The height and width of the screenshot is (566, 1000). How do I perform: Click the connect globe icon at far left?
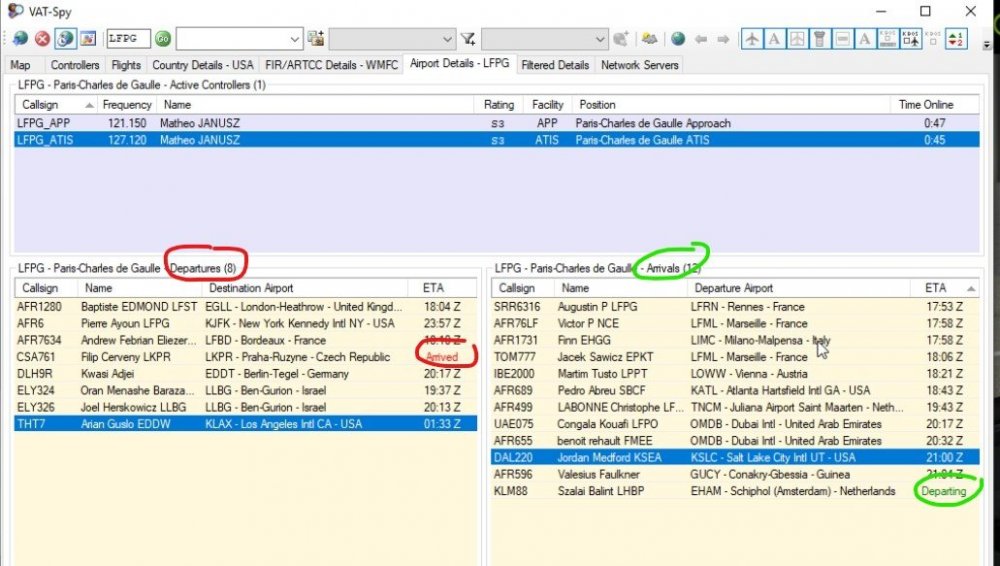click(x=20, y=39)
